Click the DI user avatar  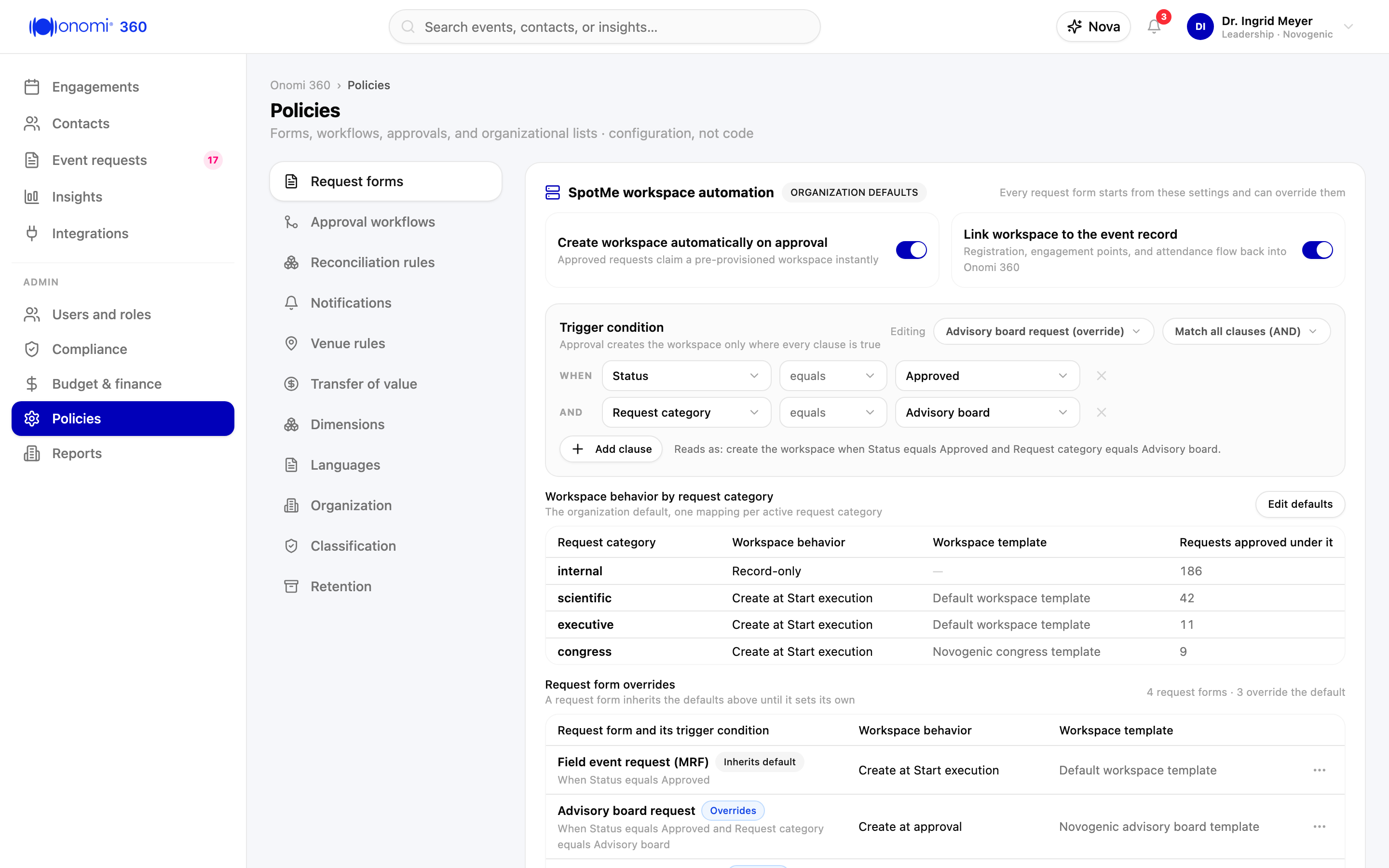1200,27
